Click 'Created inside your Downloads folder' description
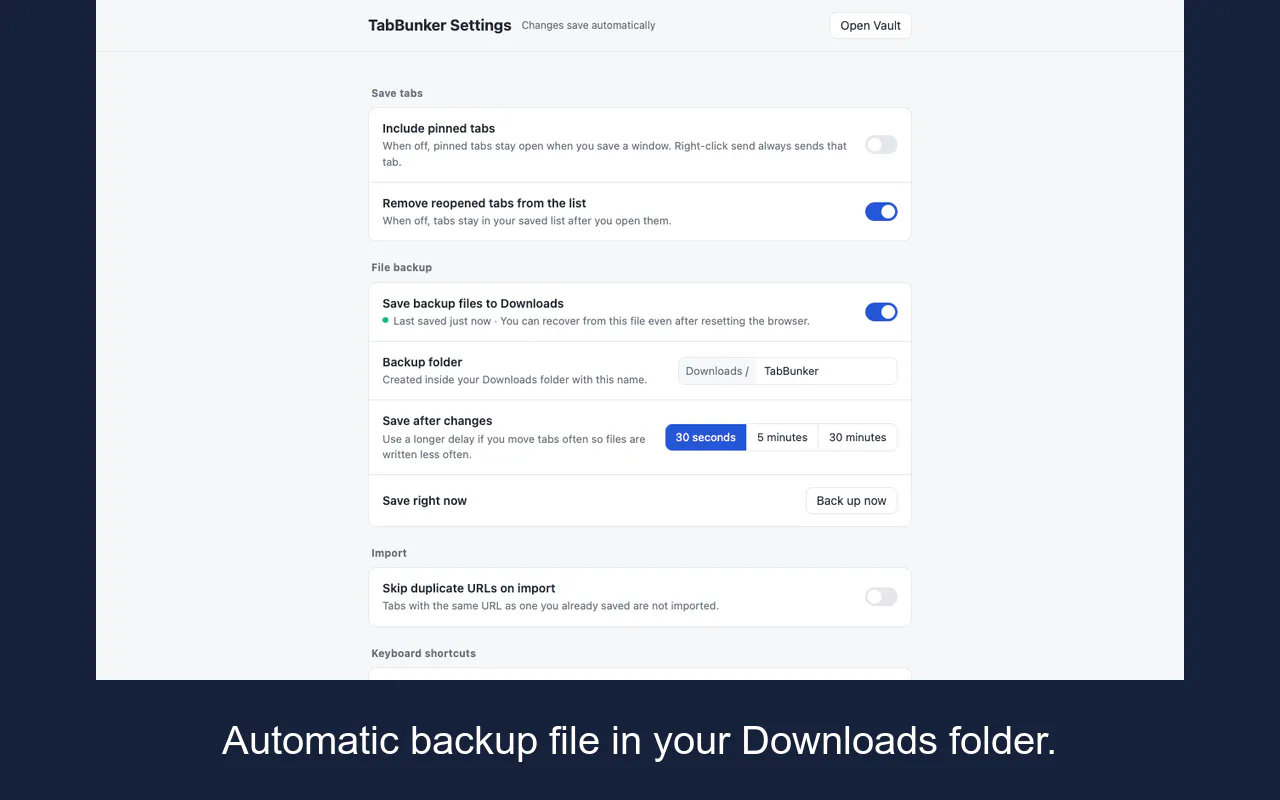 point(515,380)
